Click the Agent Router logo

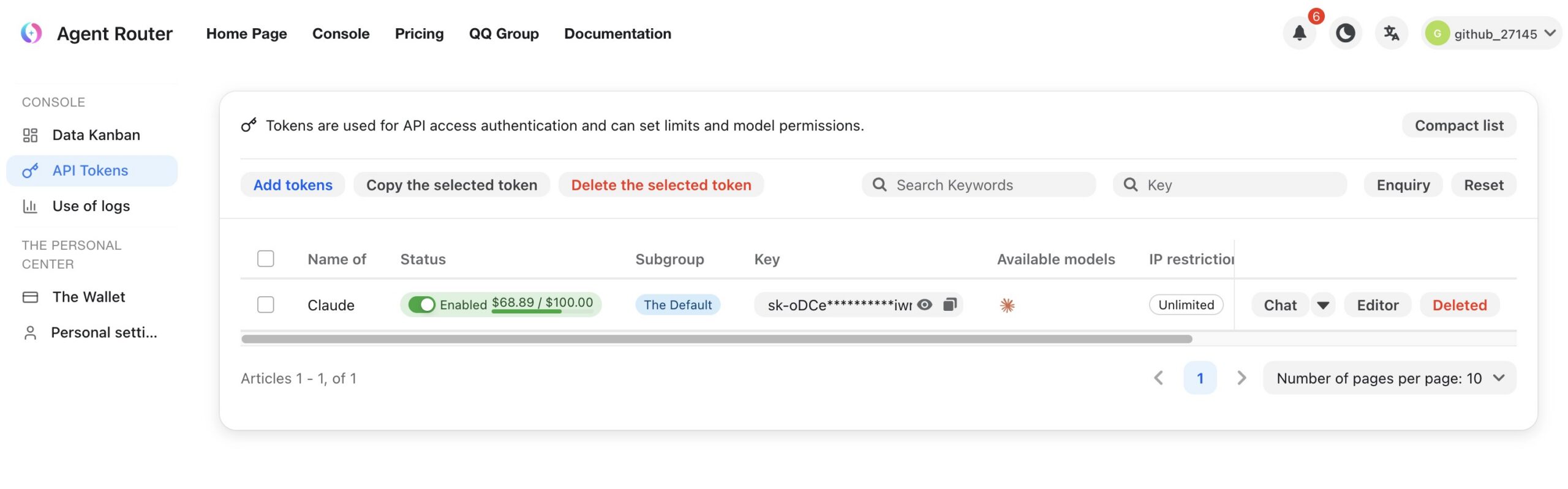pyautogui.click(x=31, y=34)
